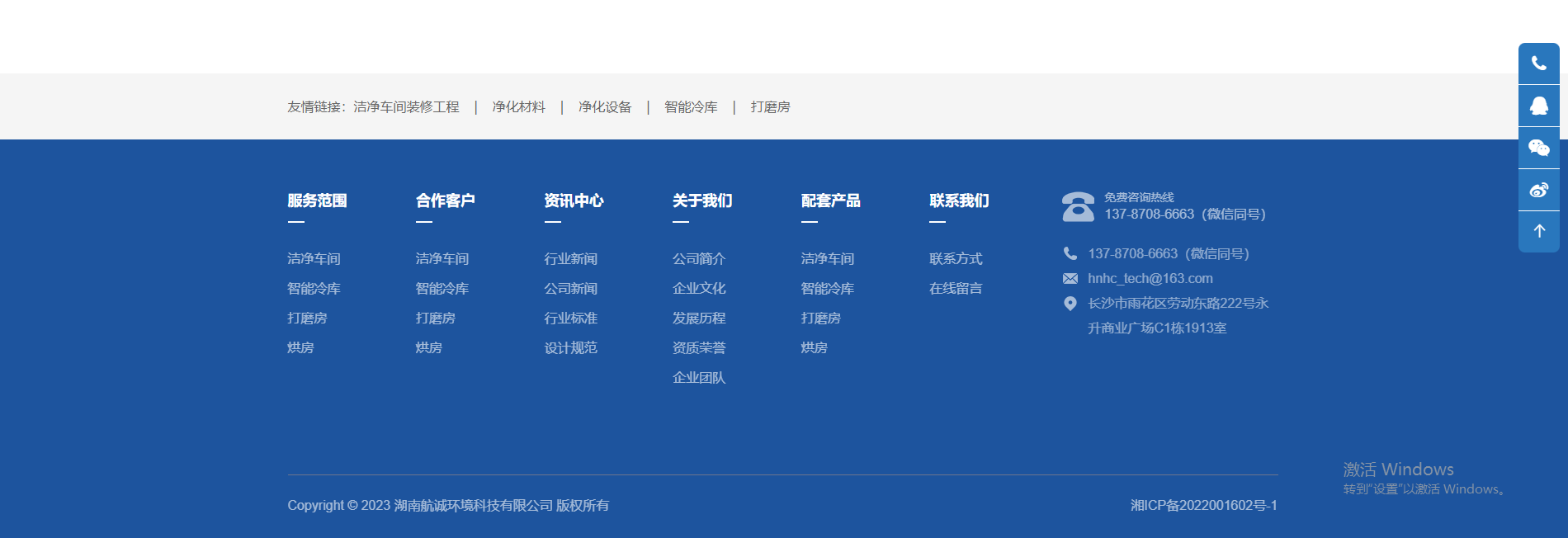Open the 联系我们 footer heading
1568x538 pixels.
(959, 201)
